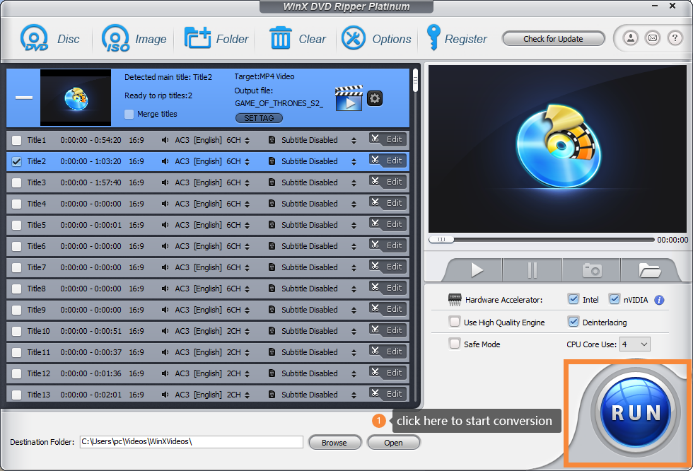The width and height of the screenshot is (693, 471).
Task: Change Title13 subtitle selector
Action: 354,395
